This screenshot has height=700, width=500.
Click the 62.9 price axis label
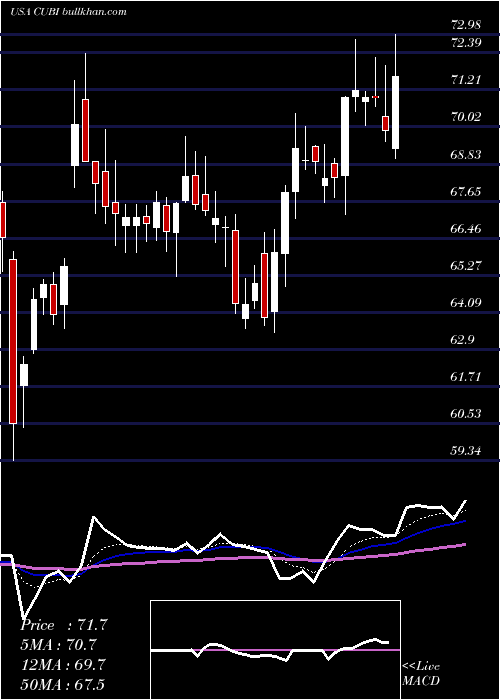click(x=462, y=340)
